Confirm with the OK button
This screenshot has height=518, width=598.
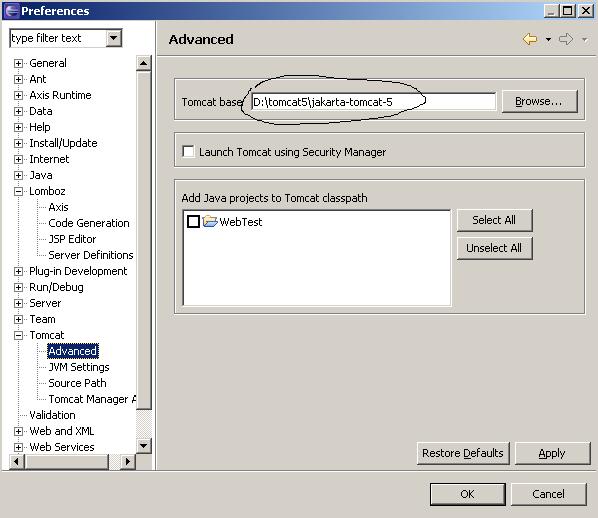click(468, 494)
